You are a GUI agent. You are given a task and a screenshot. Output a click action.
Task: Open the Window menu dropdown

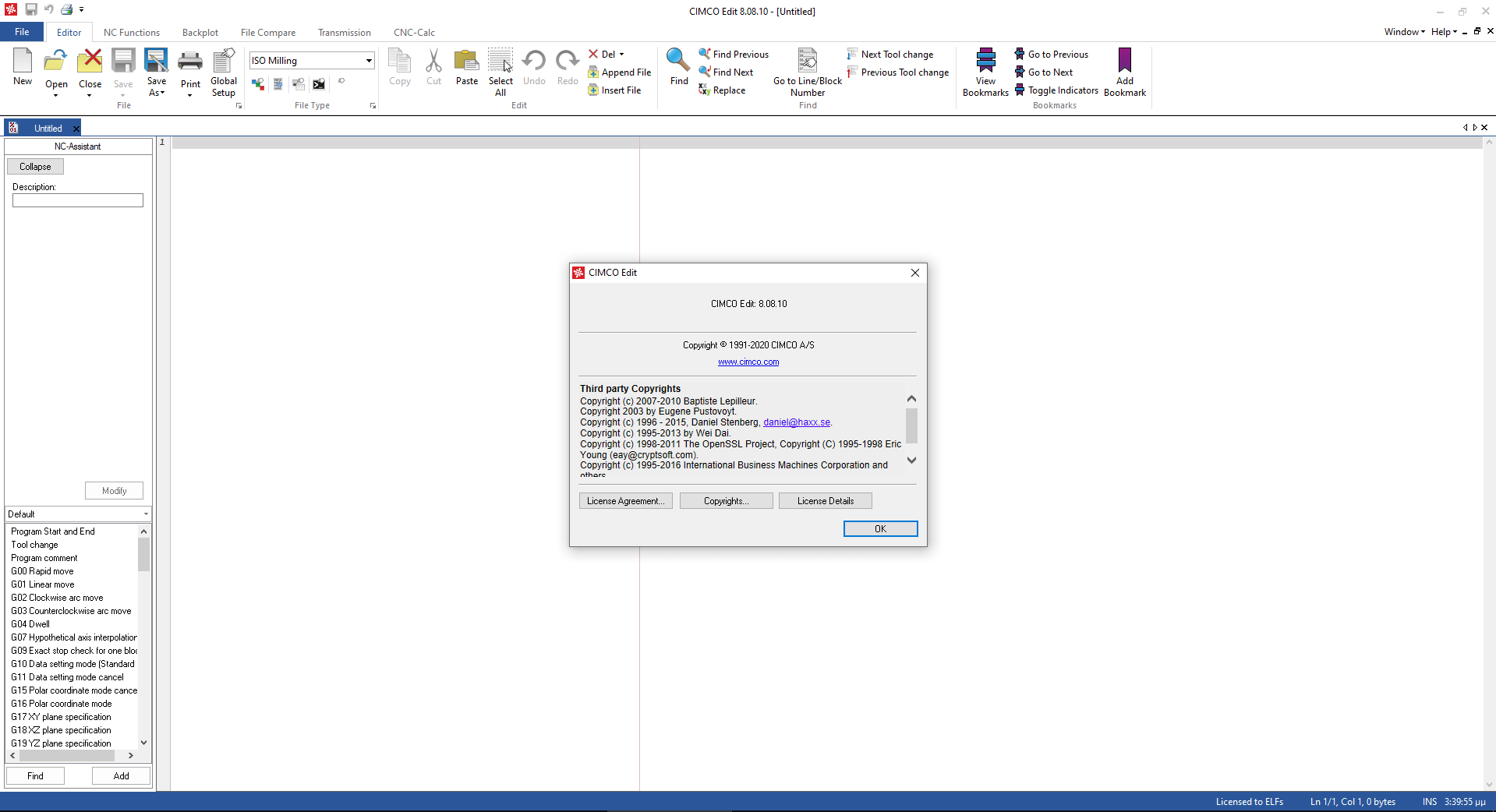point(1404,31)
